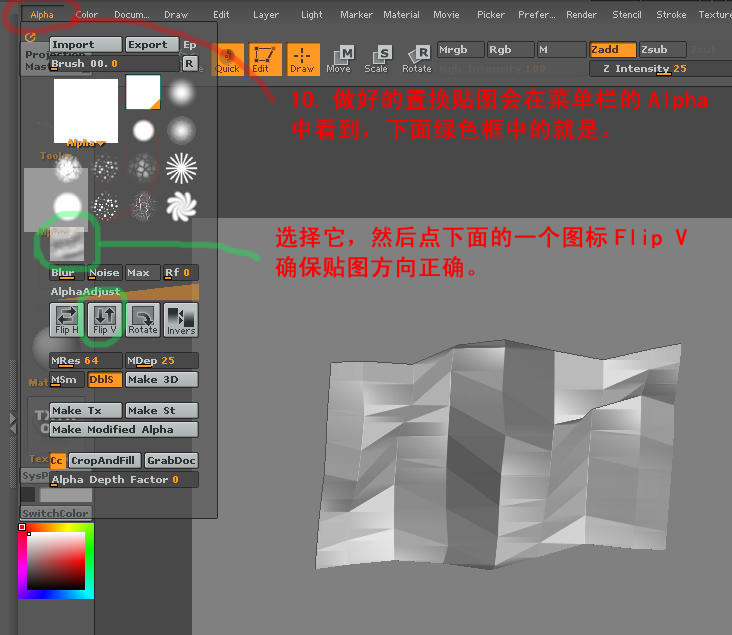Select the cracked cell pattern alpha
The image size is (732, 635).
pos(143,168)
